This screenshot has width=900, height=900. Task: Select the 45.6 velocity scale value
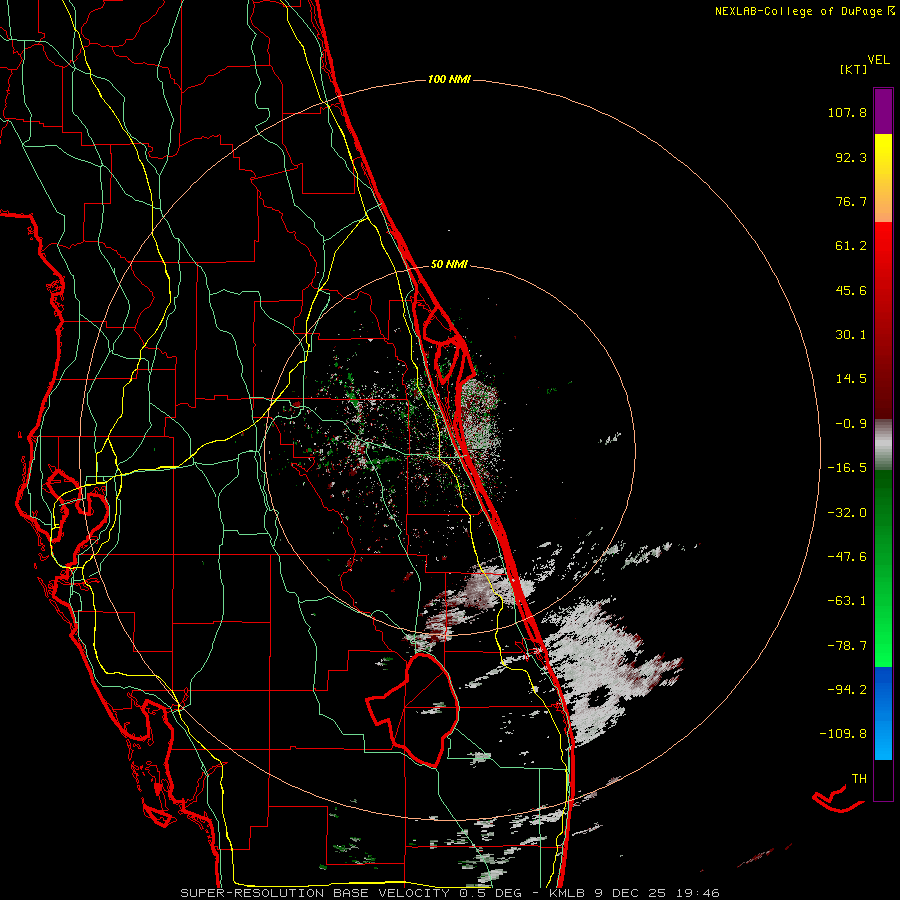tap(851, 290)
